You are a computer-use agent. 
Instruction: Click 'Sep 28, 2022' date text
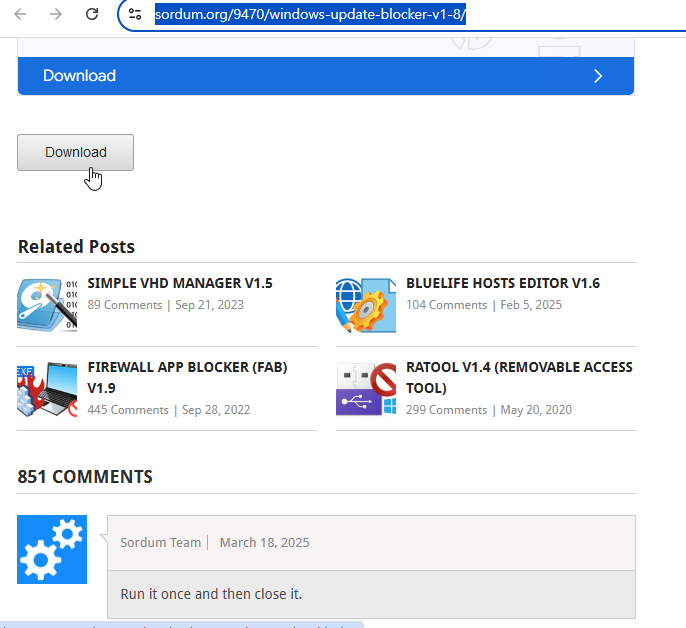[x=216, y=410]
